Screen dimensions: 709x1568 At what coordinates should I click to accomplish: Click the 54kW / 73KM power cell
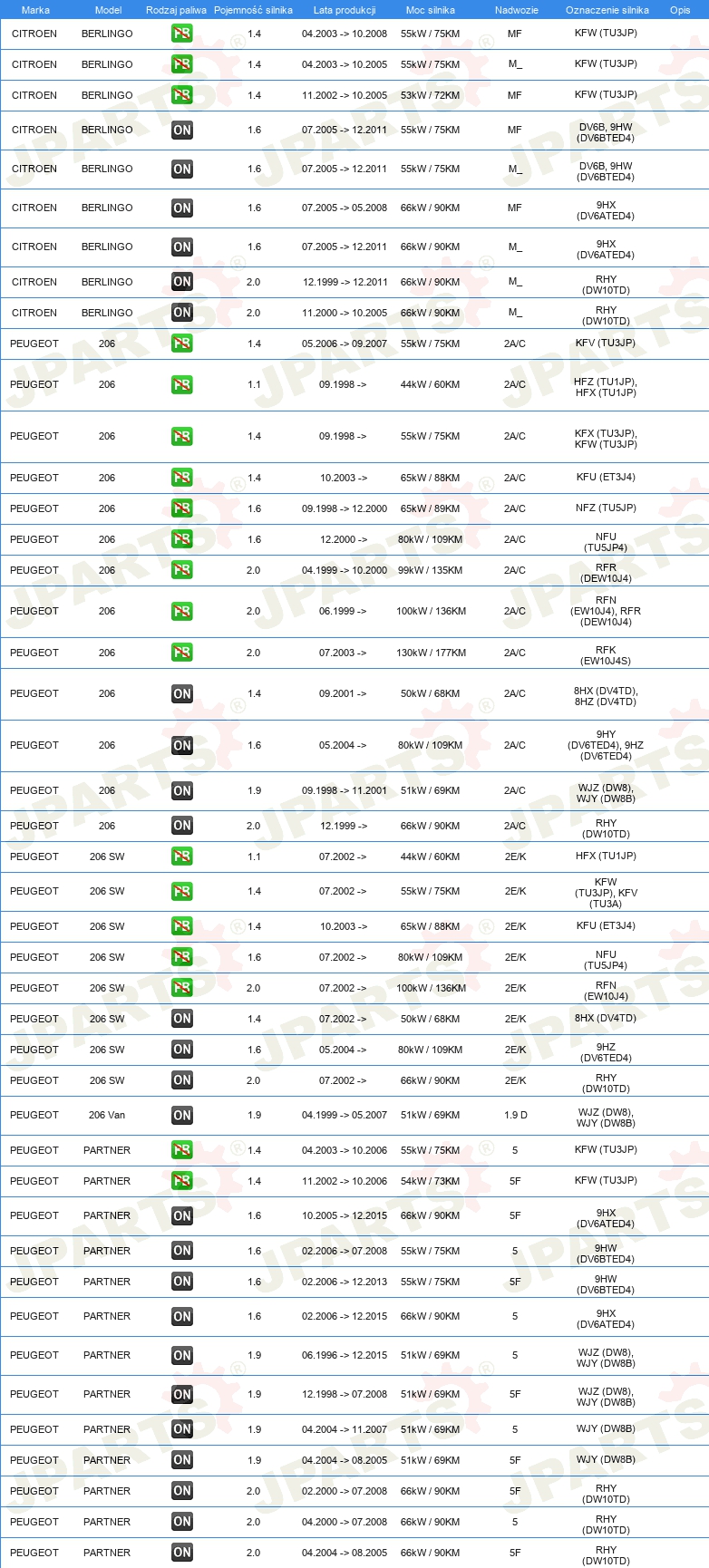[431, 1181]
